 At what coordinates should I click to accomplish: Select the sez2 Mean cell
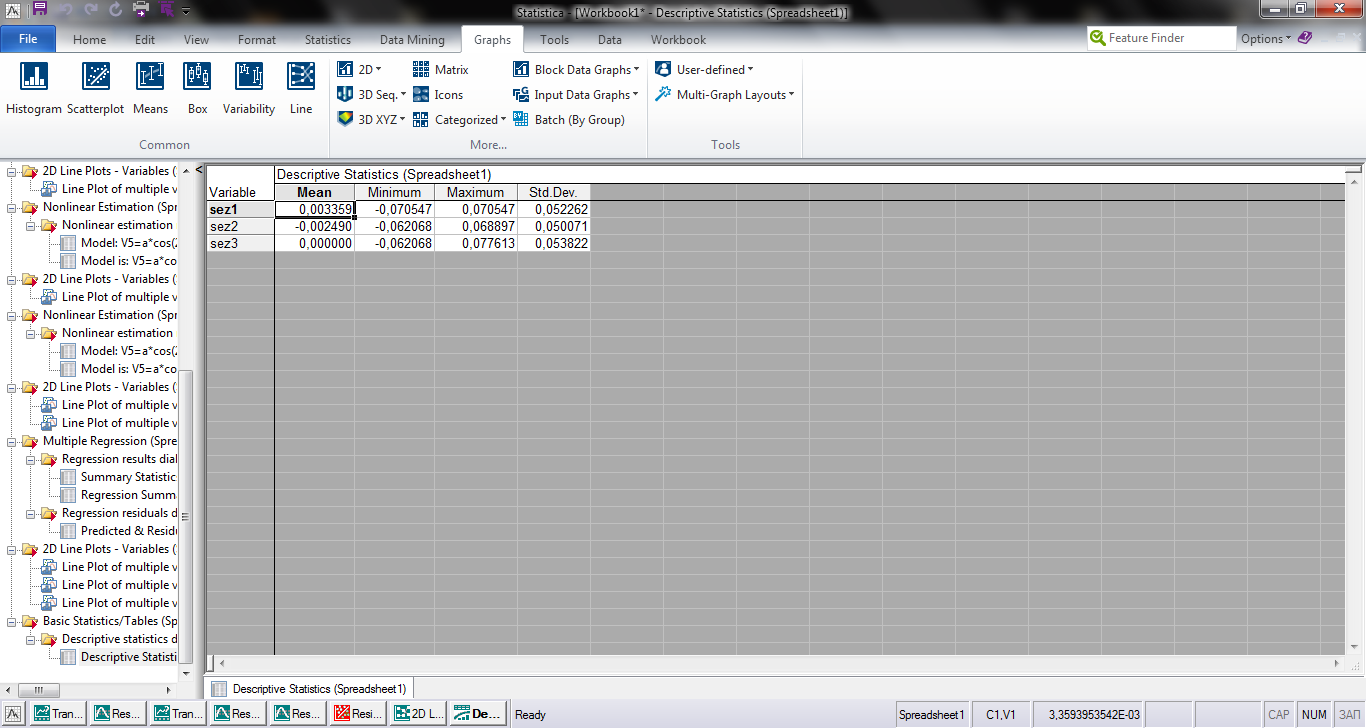tap(314, 227)
